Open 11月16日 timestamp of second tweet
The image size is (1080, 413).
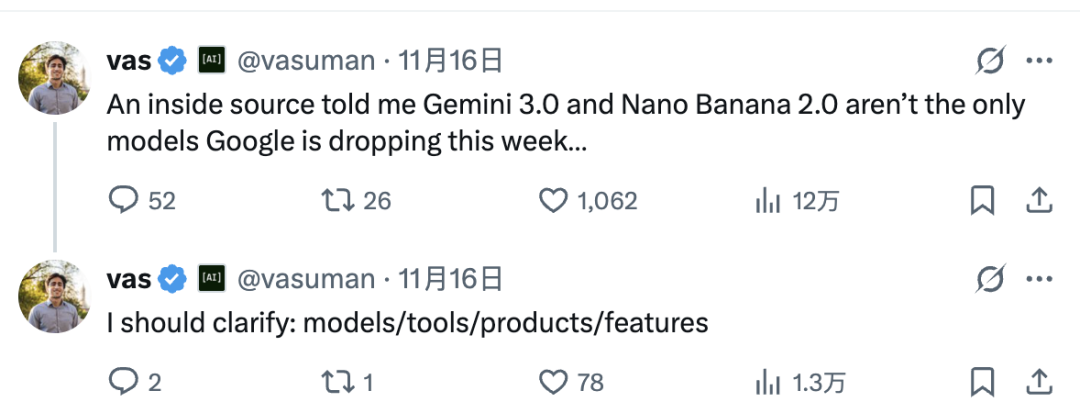click(450, 279)
